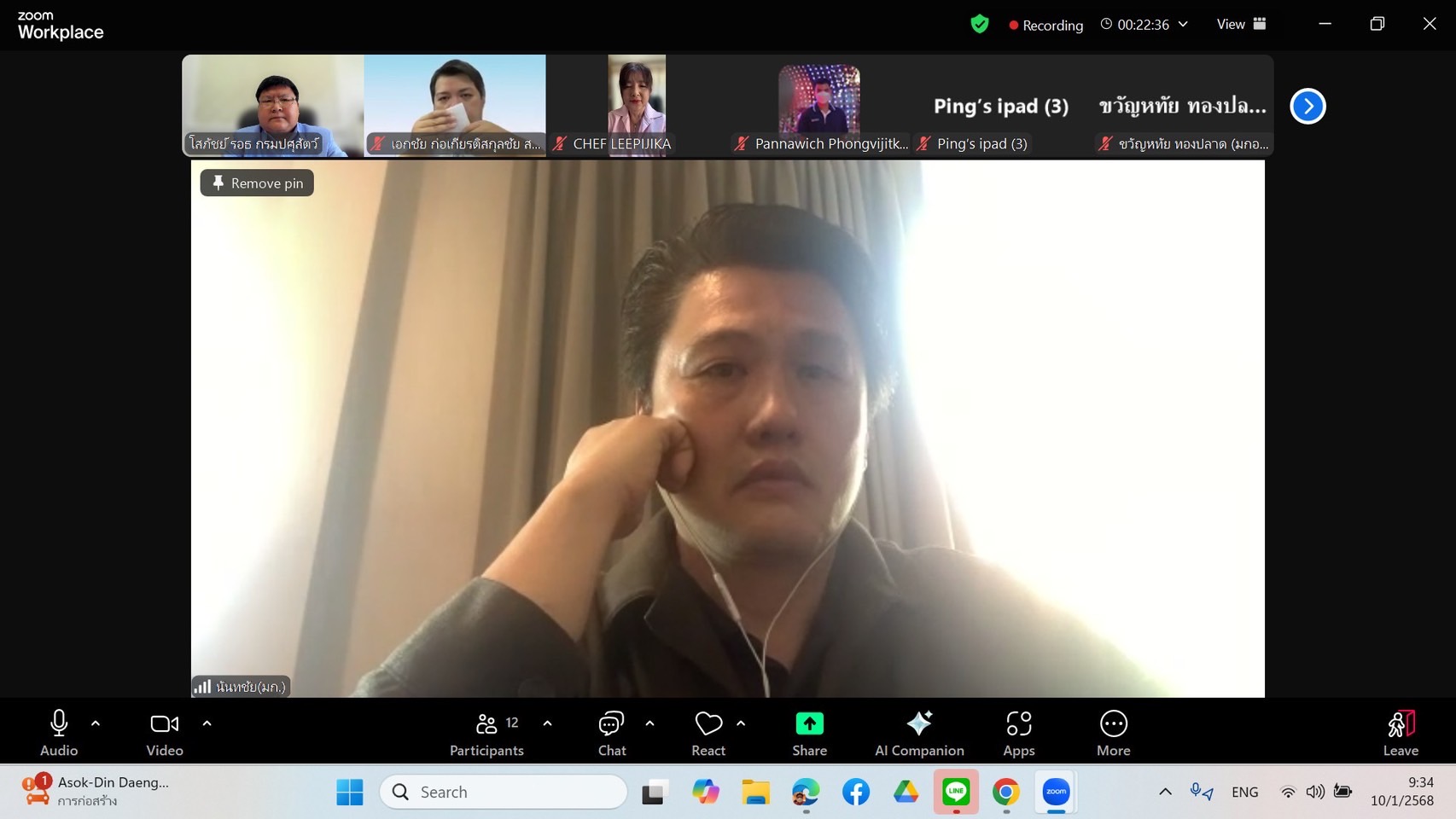Expand the video options arrow
This screenshot has height=819, width=1456.
click(x=207, y=723)
